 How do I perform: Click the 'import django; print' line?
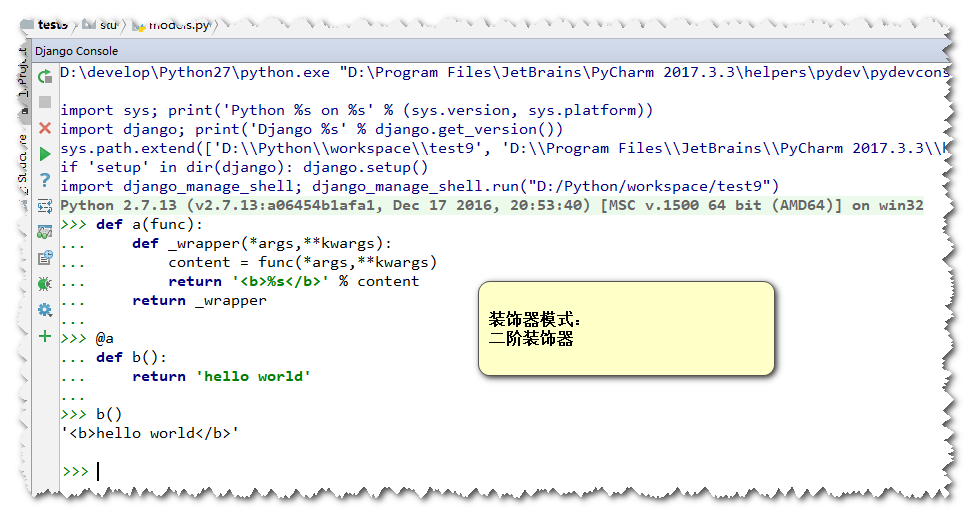[x=311, y=129]
